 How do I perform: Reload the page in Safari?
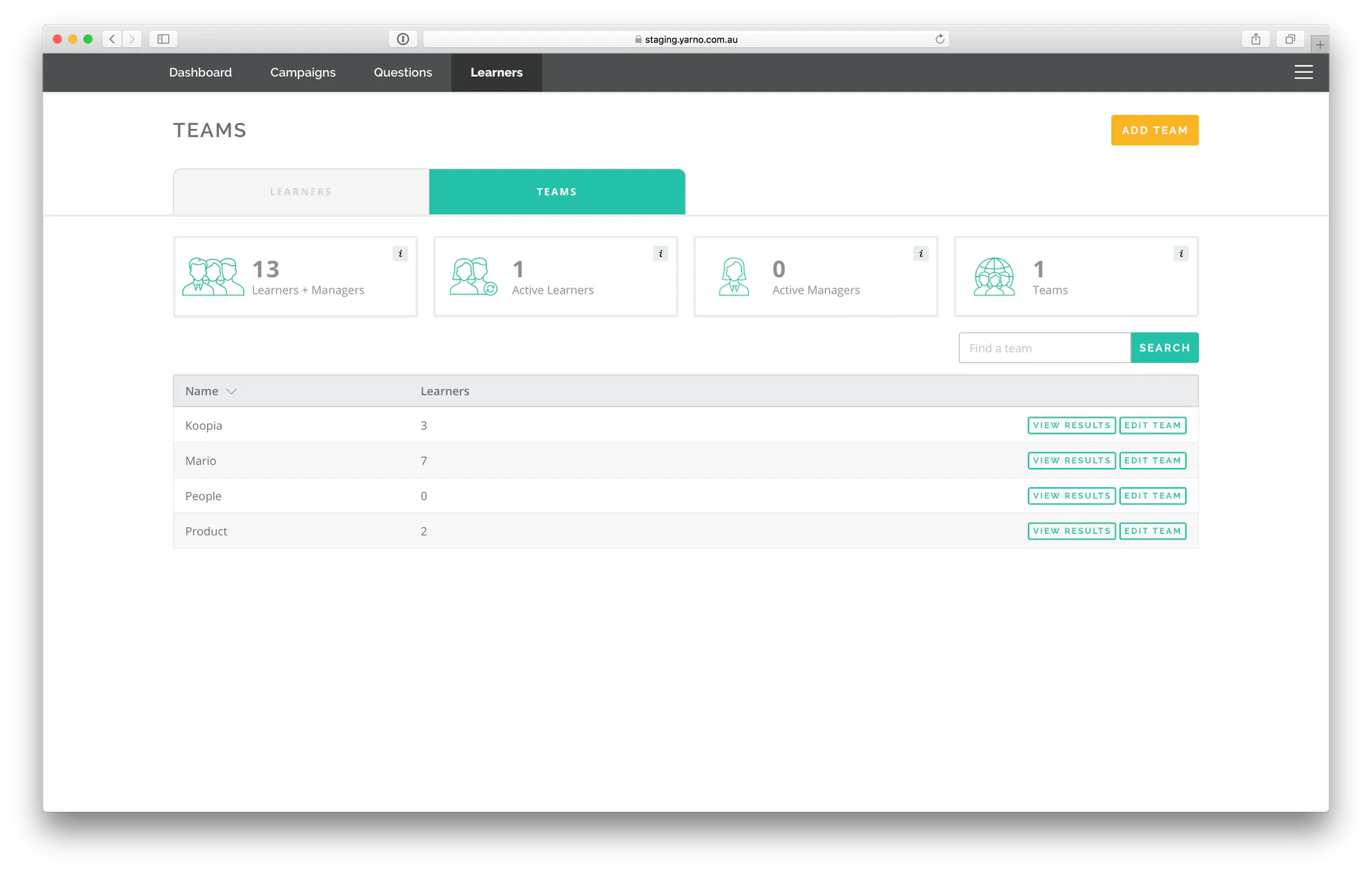[x=940, y=39]
